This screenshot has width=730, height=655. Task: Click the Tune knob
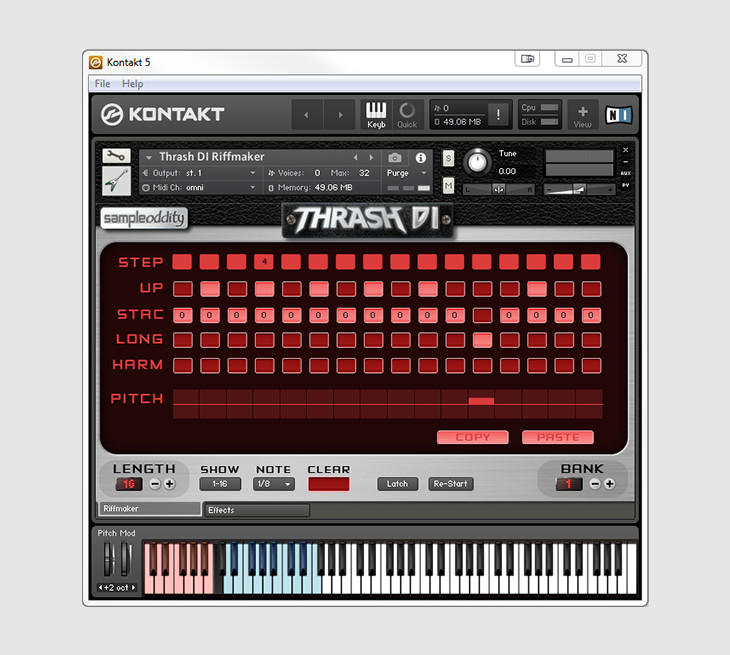pos(477,162)
